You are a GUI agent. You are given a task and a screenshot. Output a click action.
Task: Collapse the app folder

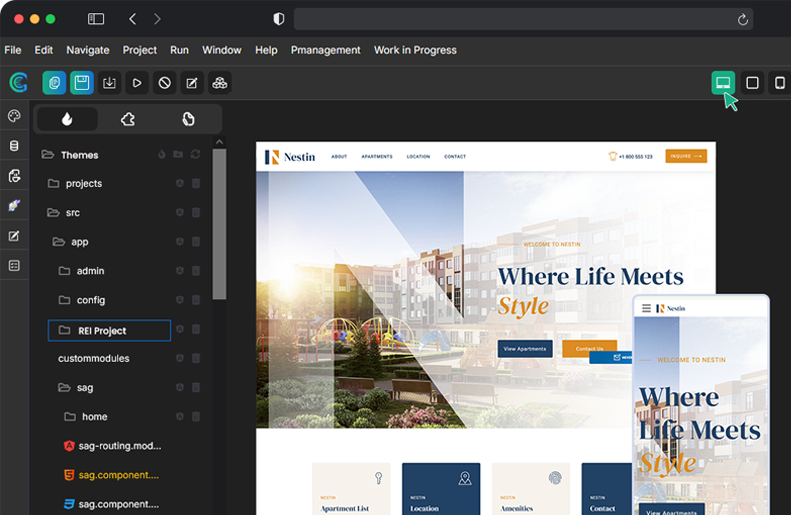59,242
